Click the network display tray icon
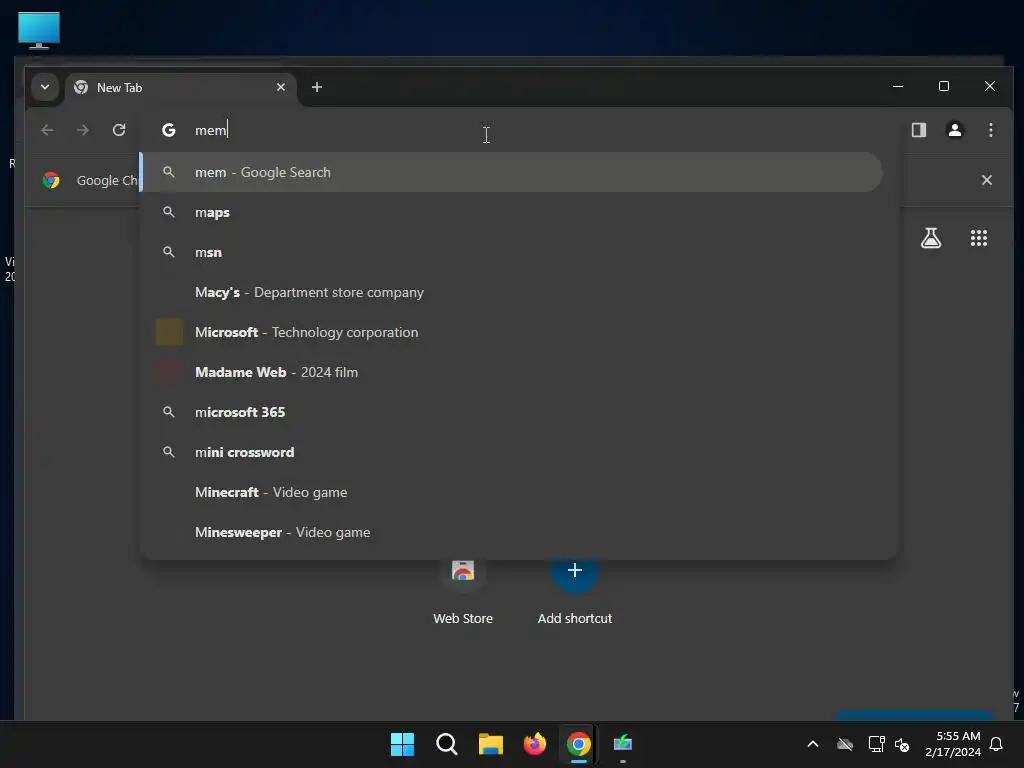Image resolution: width=1024 pixels, height=768 pixels. click(876, 744)
